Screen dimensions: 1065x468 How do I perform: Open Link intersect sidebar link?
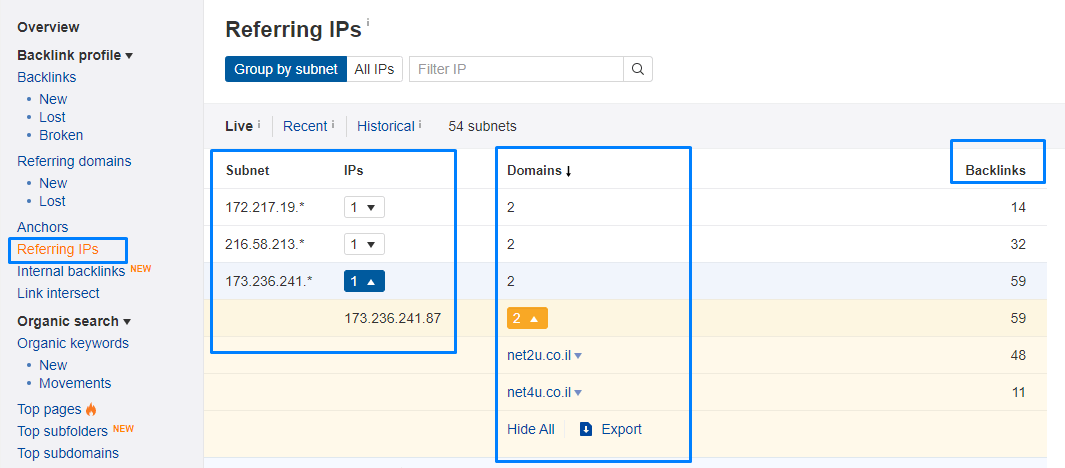tap(58, 293)
